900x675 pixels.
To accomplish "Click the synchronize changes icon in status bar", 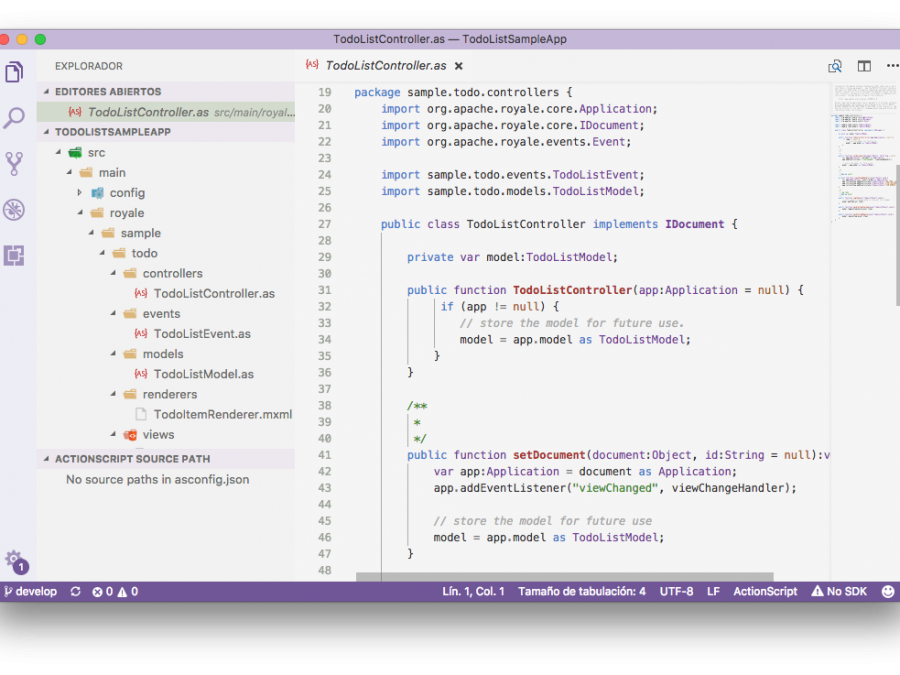I will coord(75,591).
